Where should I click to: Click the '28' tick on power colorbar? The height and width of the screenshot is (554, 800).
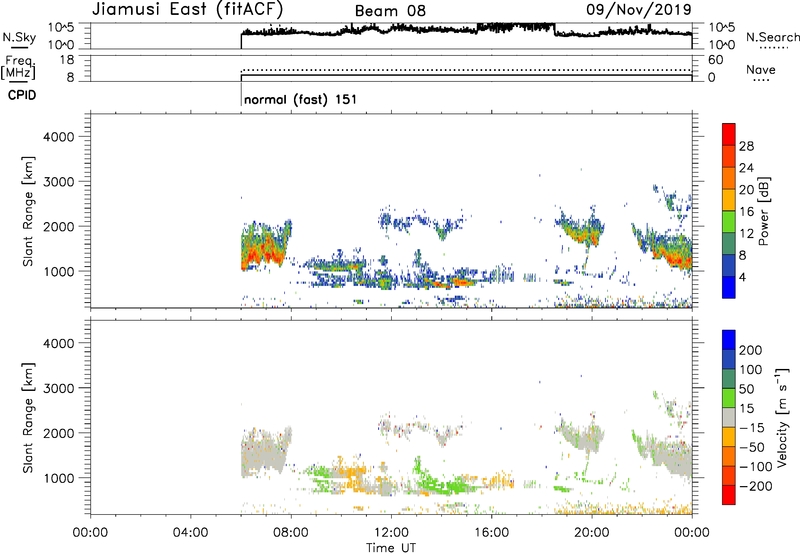click(x=746, y=146)
